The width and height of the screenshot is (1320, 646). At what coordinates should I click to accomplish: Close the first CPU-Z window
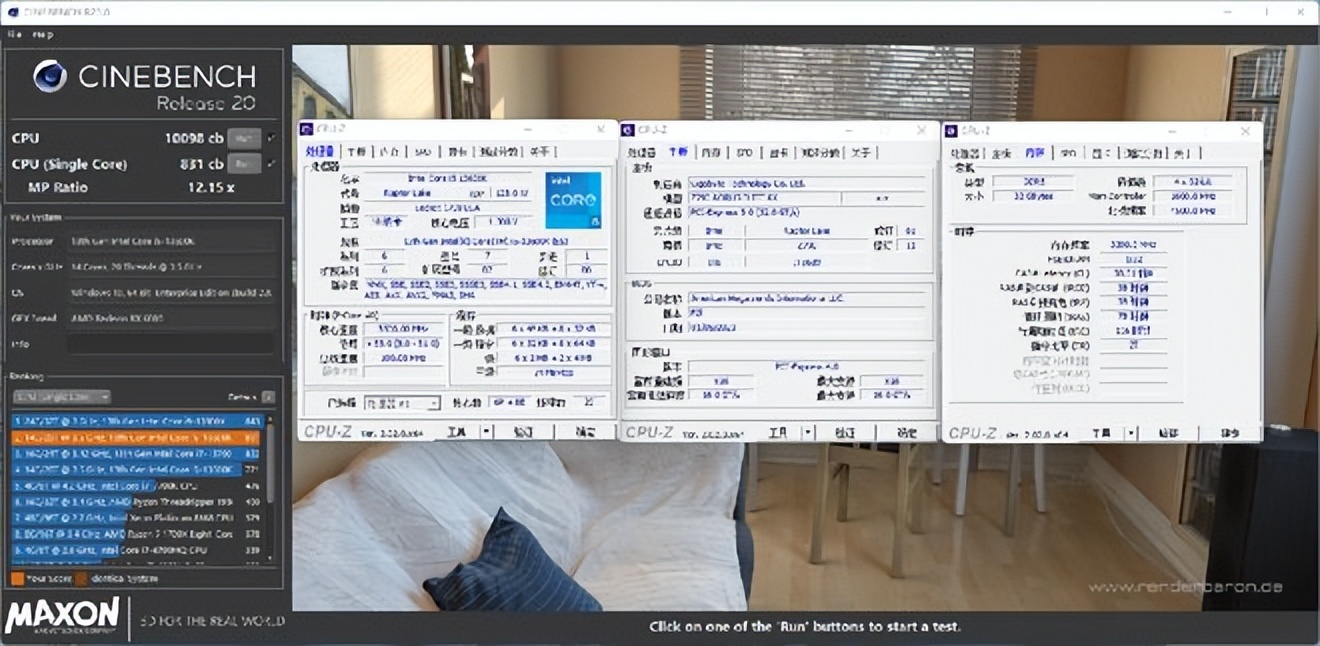coord(601,129)
